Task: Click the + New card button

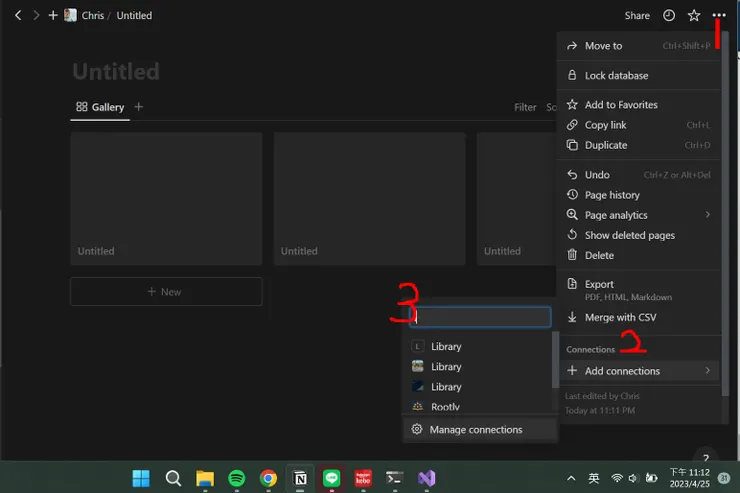Action: (x=166, y=291)
